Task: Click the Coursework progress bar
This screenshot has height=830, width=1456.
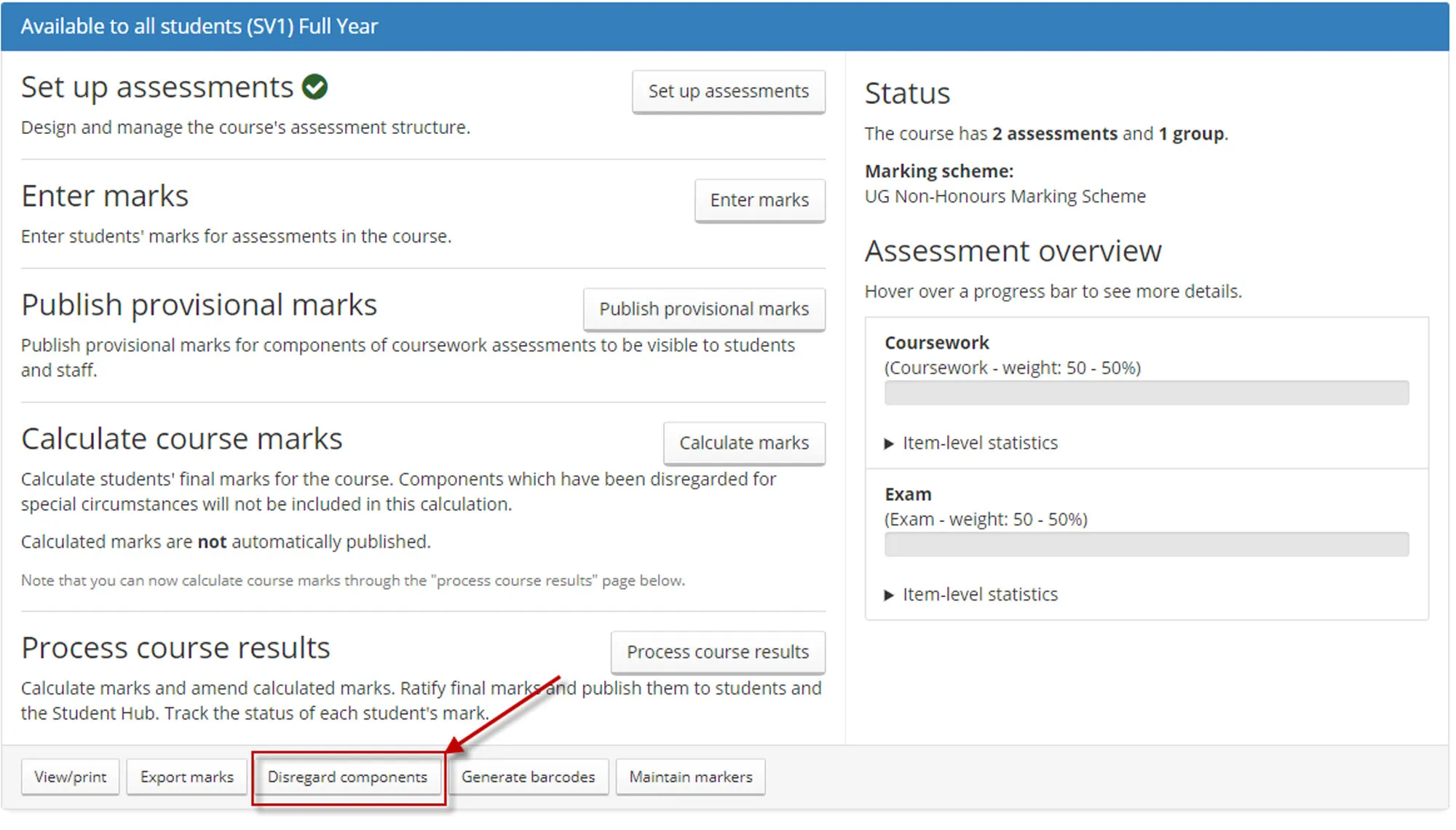Action: [x=1147, y=392]
